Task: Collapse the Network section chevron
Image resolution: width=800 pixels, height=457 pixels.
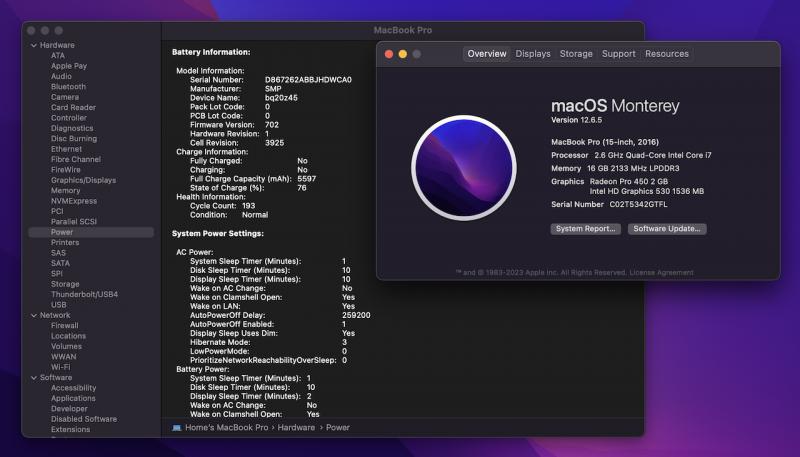Action: 34,316
